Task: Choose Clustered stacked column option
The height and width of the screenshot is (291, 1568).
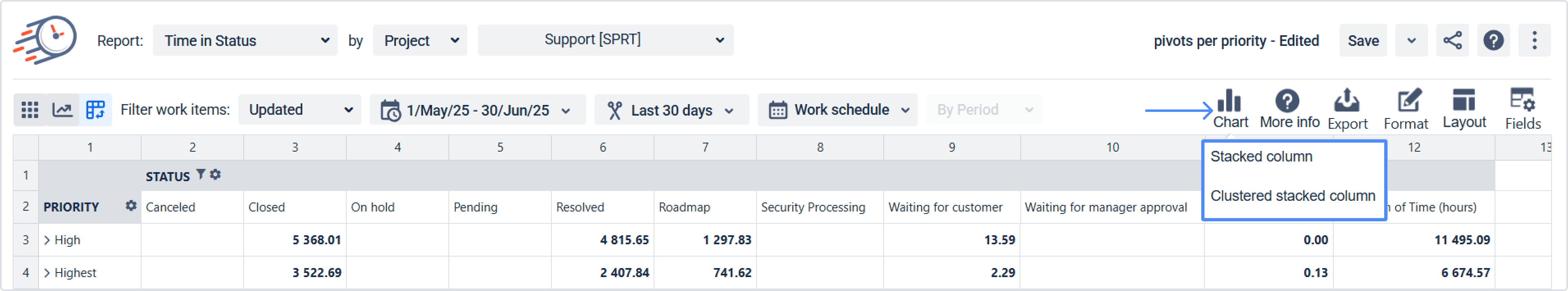Action: (1292, 196)
